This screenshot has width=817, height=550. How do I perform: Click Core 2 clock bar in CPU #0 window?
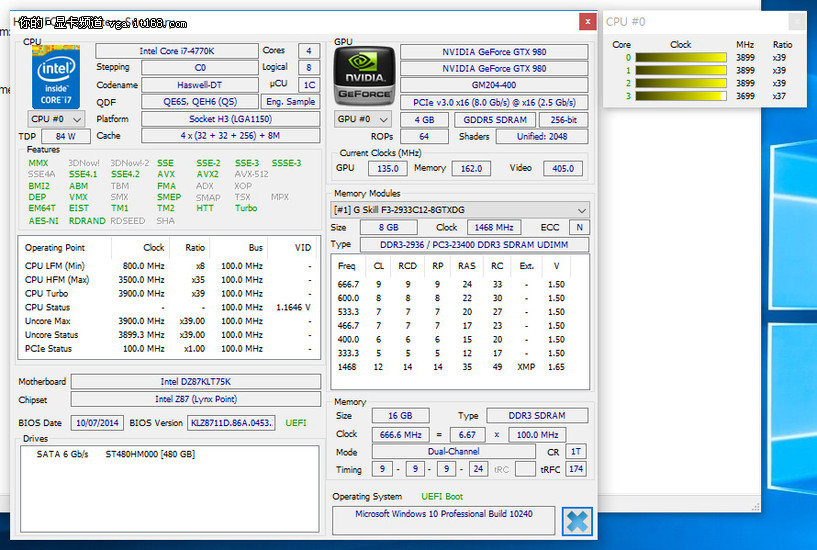click(x=681, y=83)
